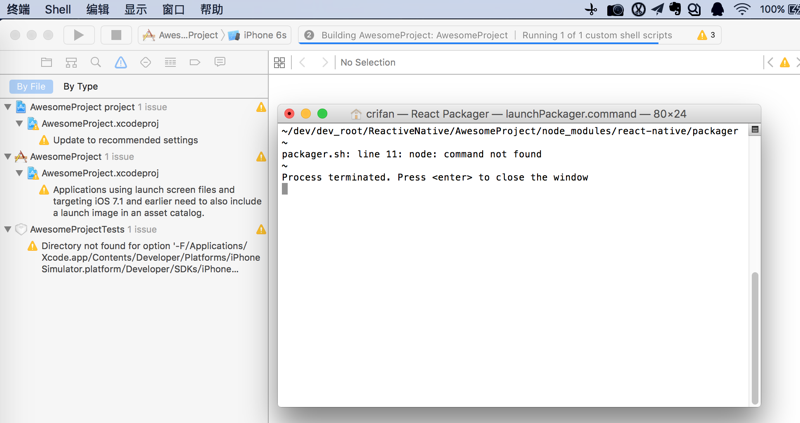Screen dimensions: 800x423
Task: Click the camera icon in menu bar
Action: 615,10
